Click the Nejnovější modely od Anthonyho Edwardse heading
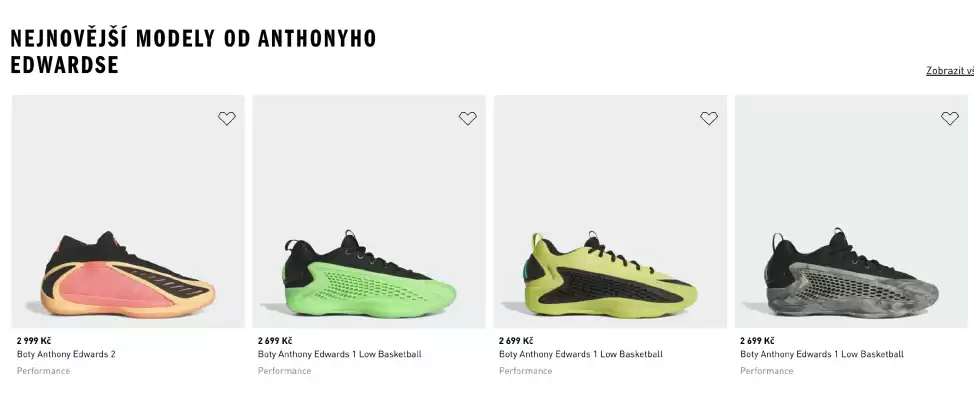The width and height of the screenshot is (974, 400). coord(193,52)
